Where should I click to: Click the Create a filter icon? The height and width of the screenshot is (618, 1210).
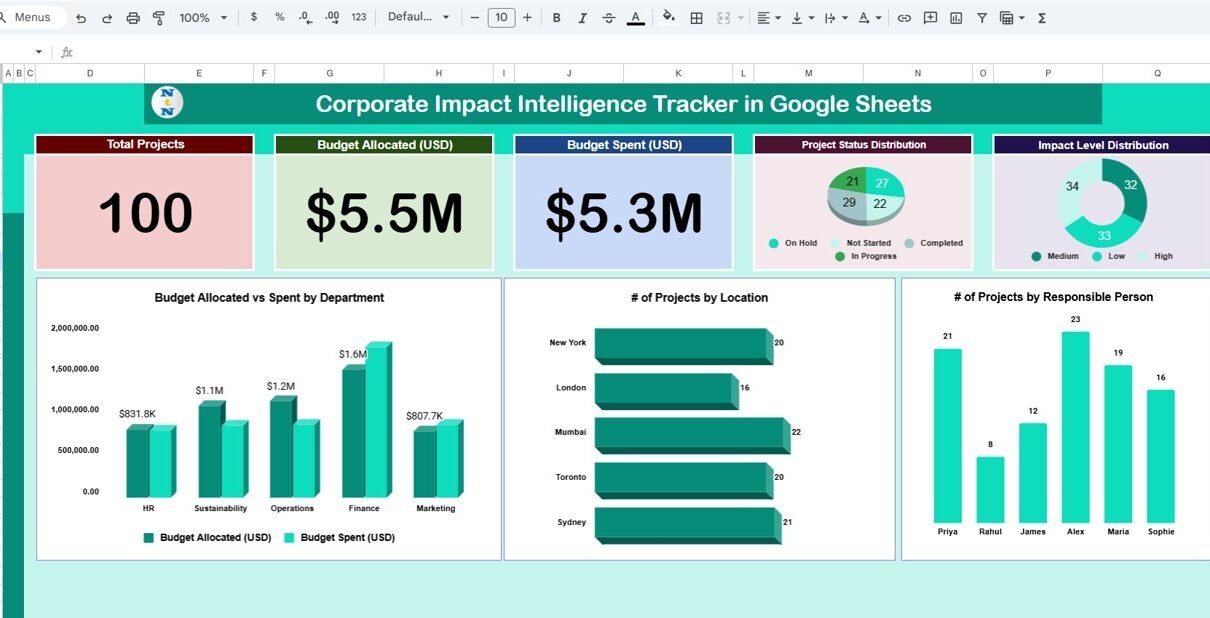pos(982,18)
